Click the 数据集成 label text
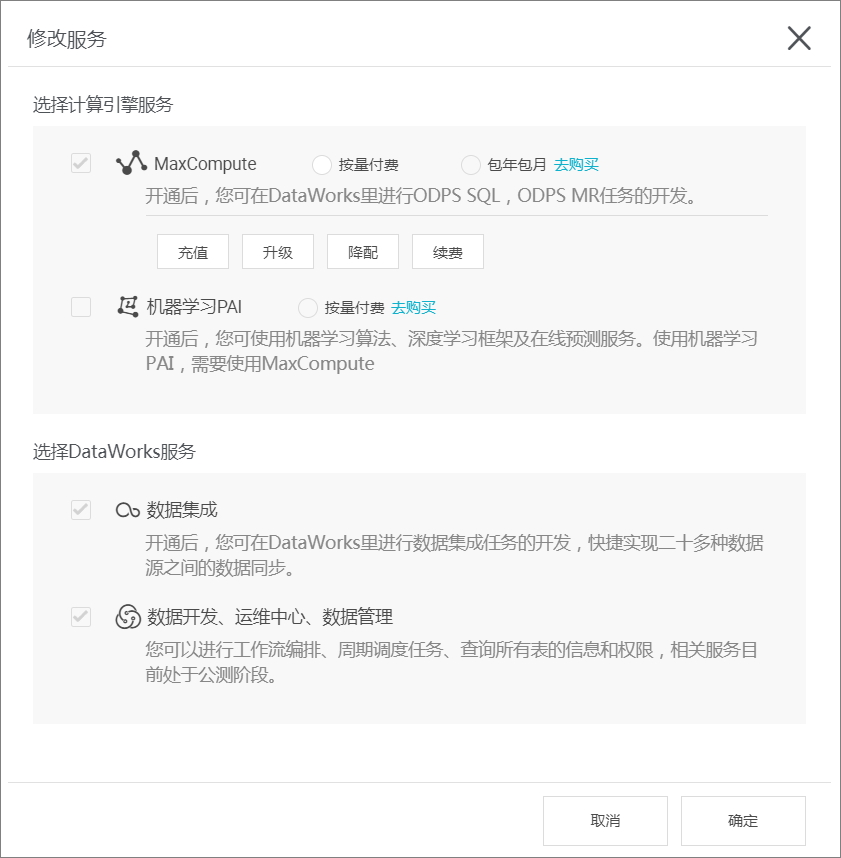 [182, 510]
